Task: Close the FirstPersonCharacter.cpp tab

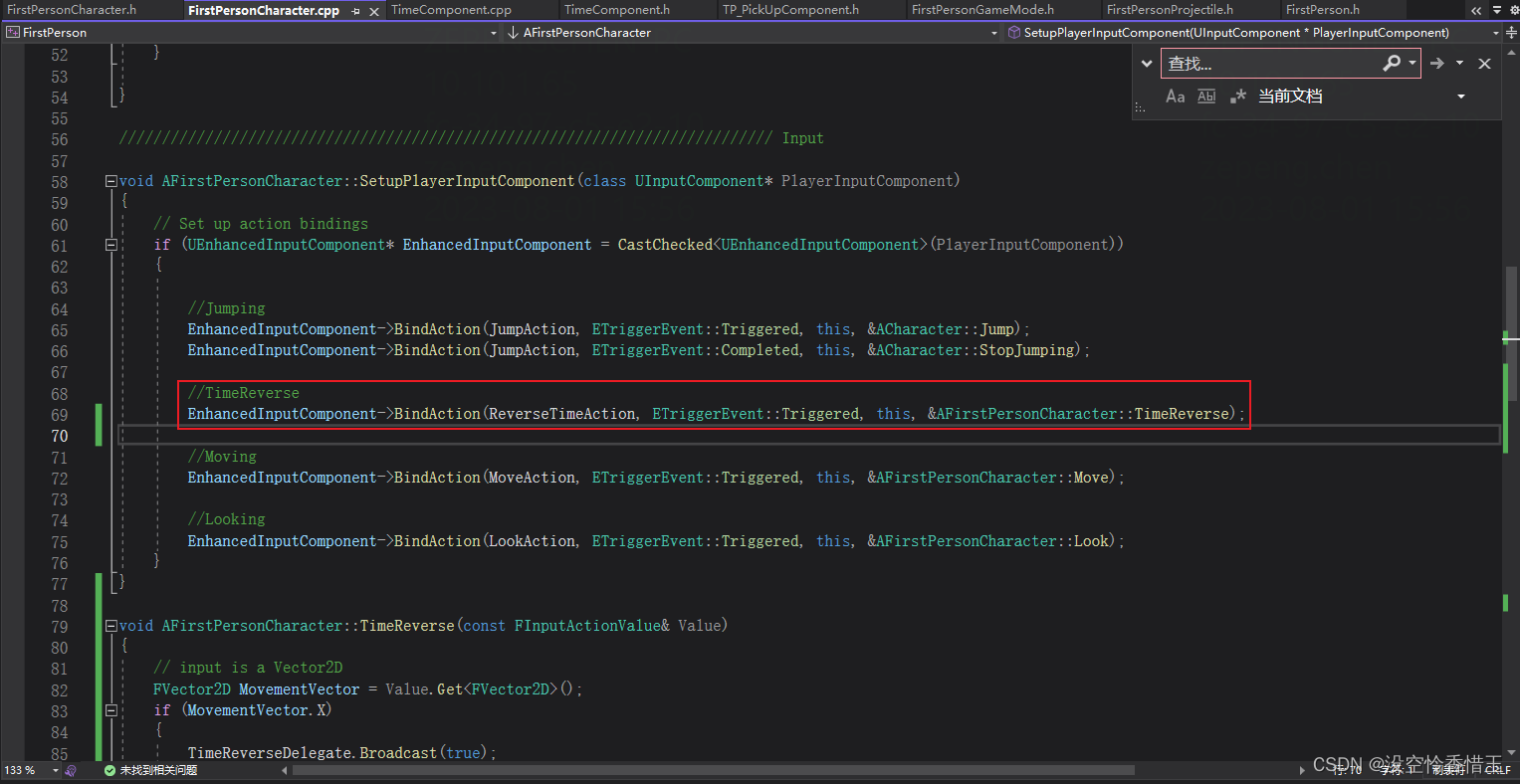Action: [373, 10]
